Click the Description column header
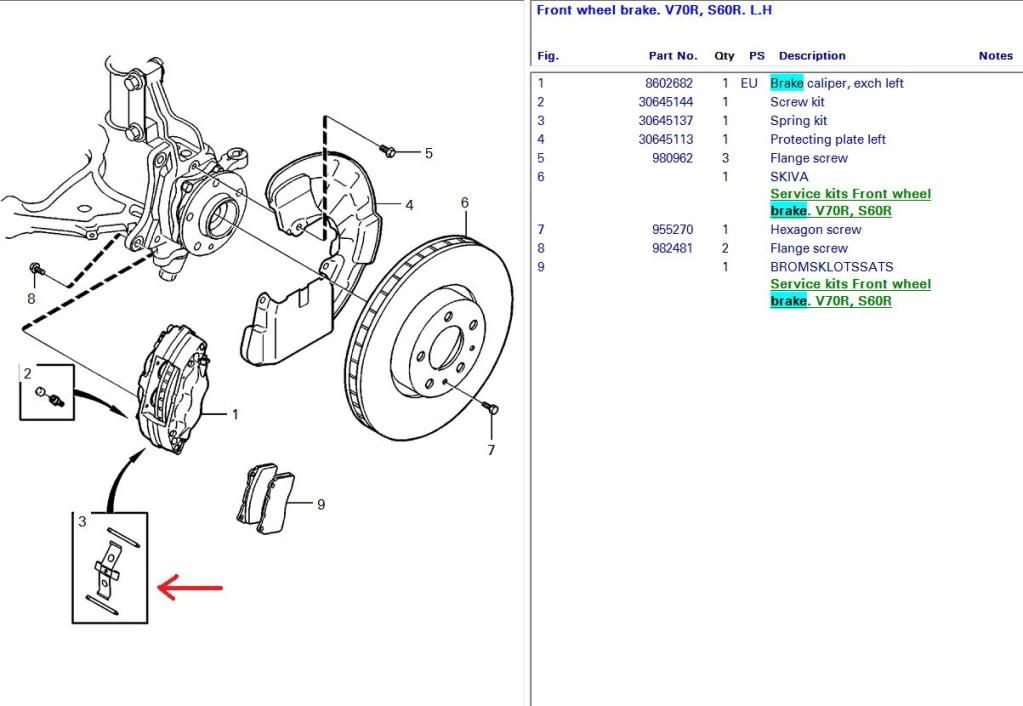This screenshot has height=706, width=1023. (x=811, y=56)
